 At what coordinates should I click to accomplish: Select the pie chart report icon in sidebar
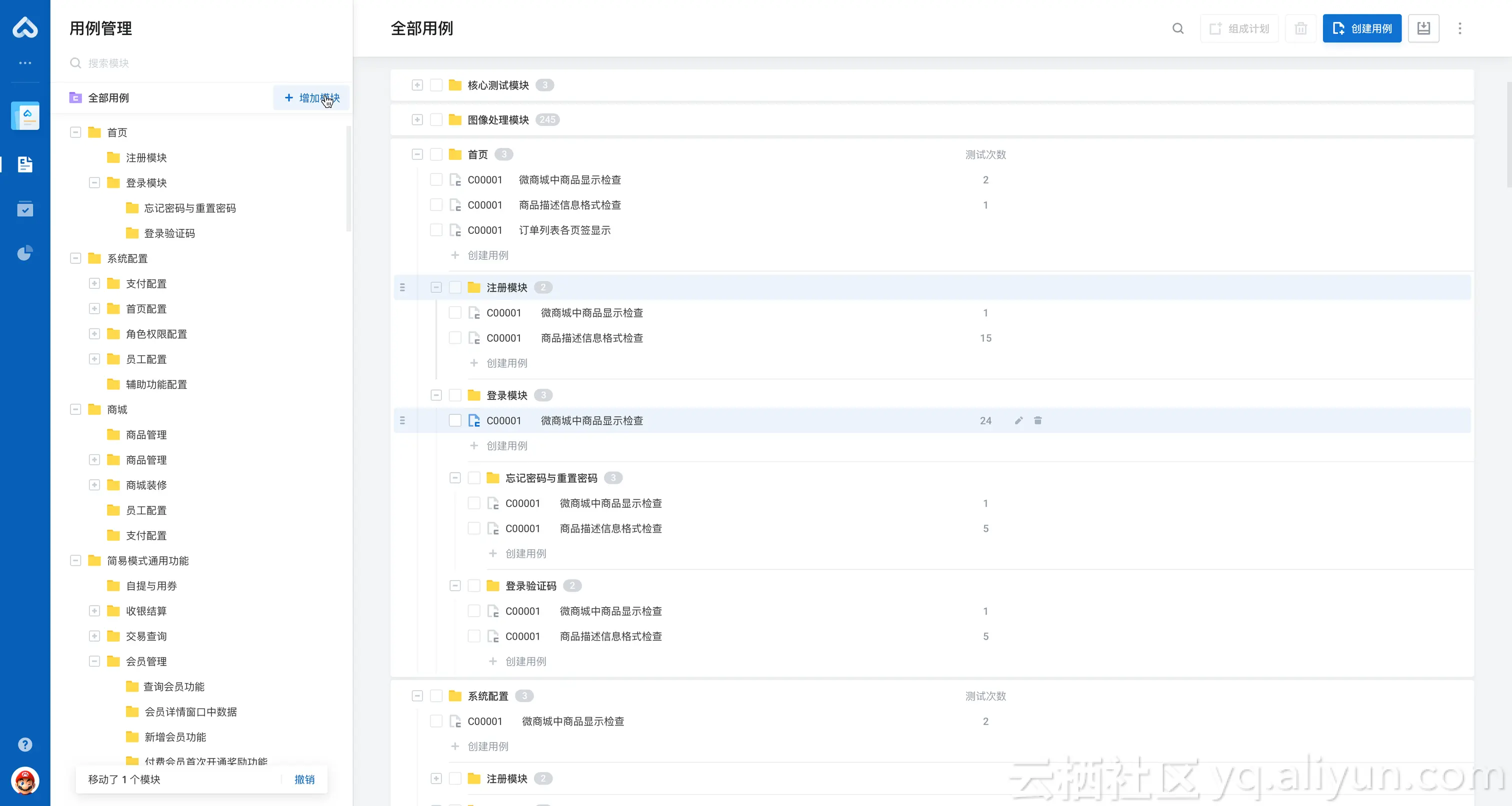[x=24, y=253]
